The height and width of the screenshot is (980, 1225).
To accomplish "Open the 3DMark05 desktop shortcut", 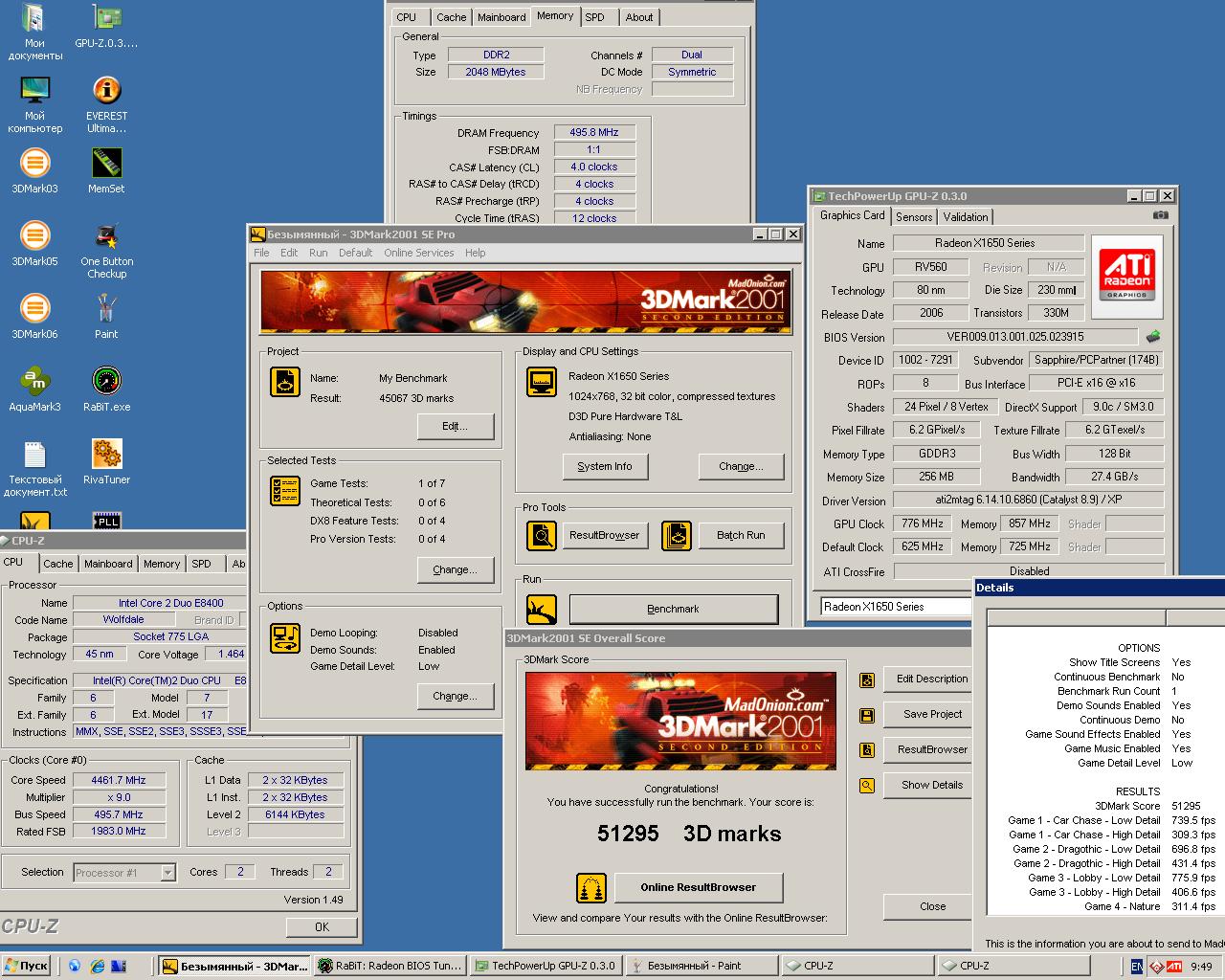I will pos(34,244).
